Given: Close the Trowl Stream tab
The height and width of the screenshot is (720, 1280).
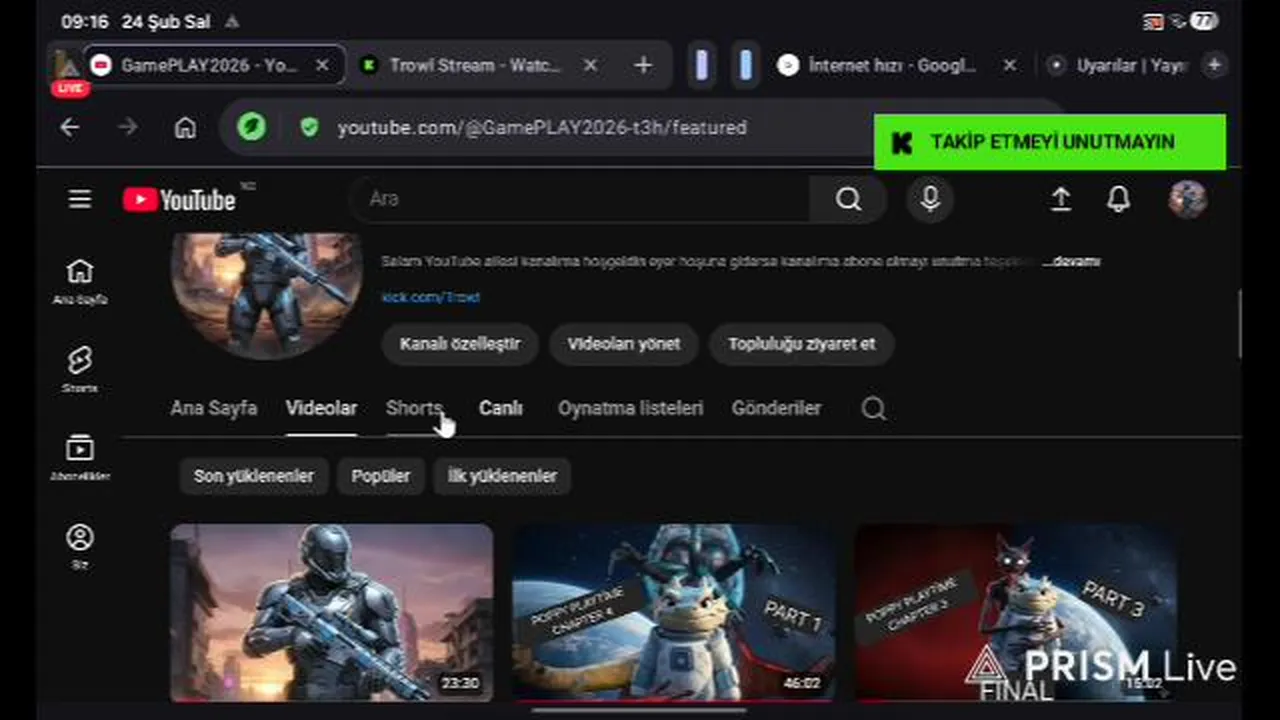Looking at the screenshot, I should pos(590,65).
